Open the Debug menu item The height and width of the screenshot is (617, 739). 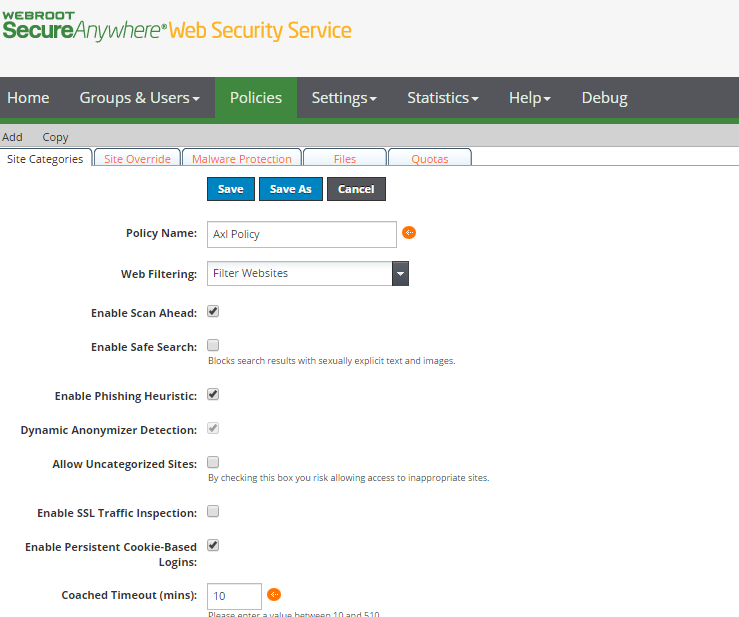point(604,98)
